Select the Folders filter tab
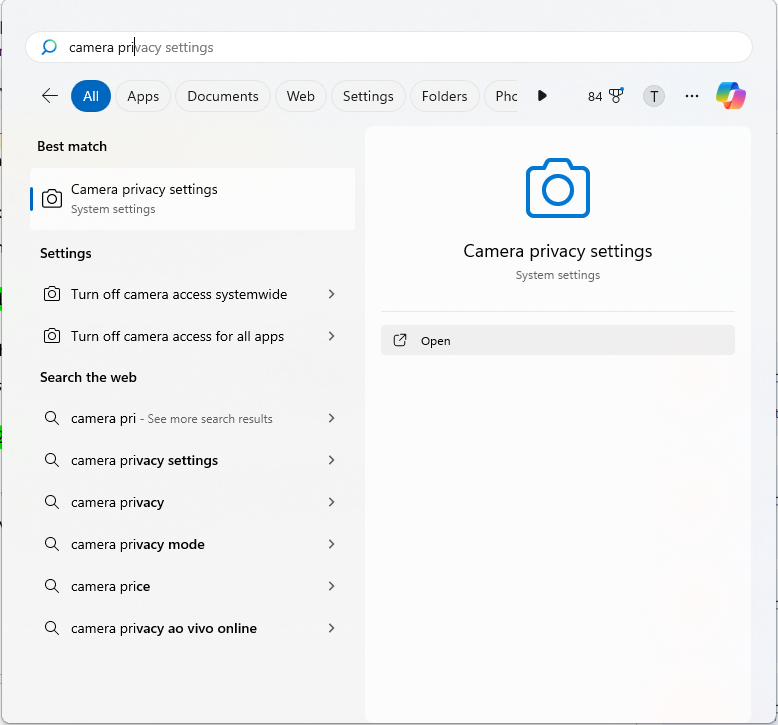This screenshot has width=778, height=725. pos(444,96)
